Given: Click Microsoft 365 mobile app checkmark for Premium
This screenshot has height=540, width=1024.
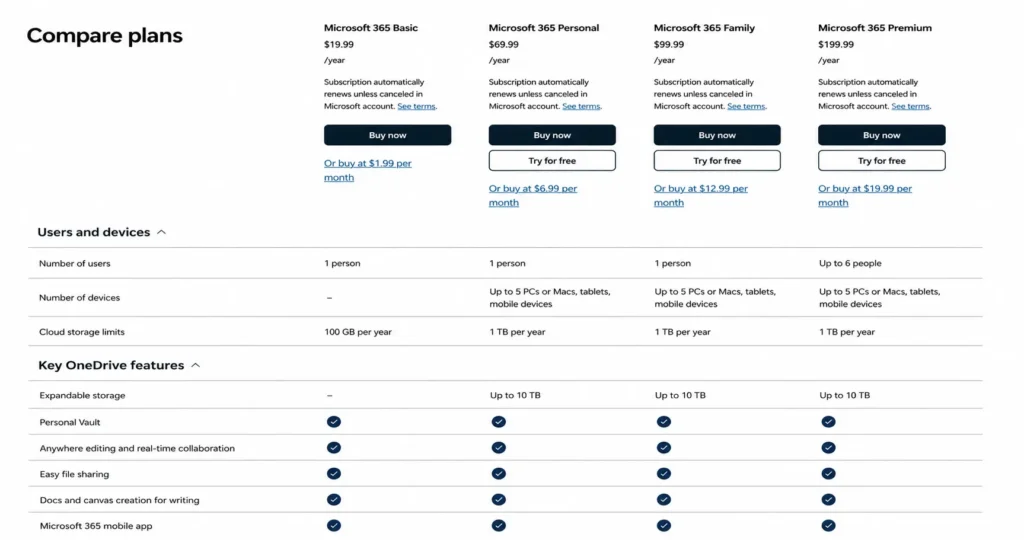Looking at the screenshot, I should pyautogui.click(x=828, y=526).
